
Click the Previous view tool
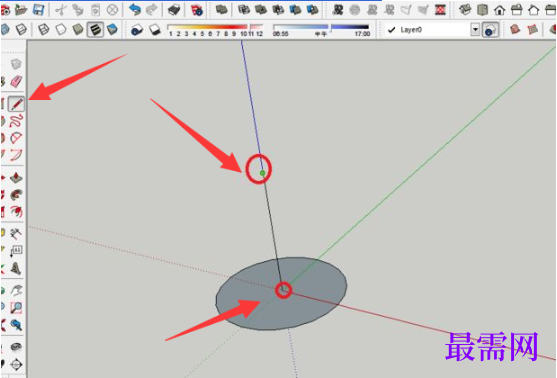[16, 325]
